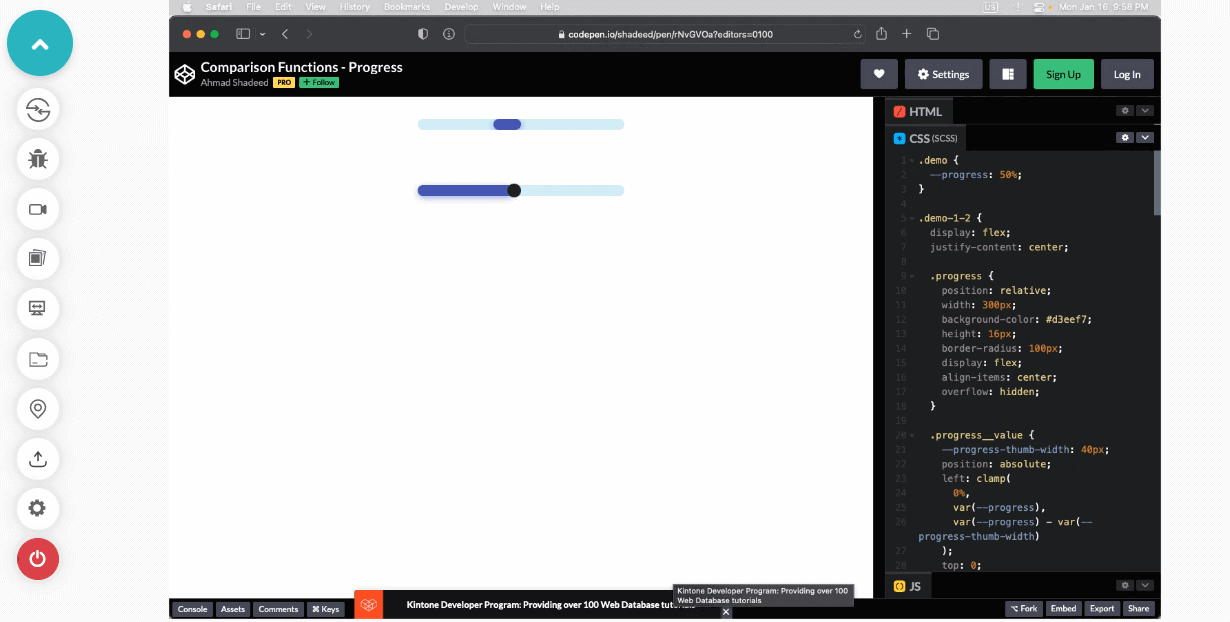Image resolution: width=1230 pixels, height=622 pixels.
Task: Collapse the teal chevron at the sidebar top
Action: [x=40, y=43]
